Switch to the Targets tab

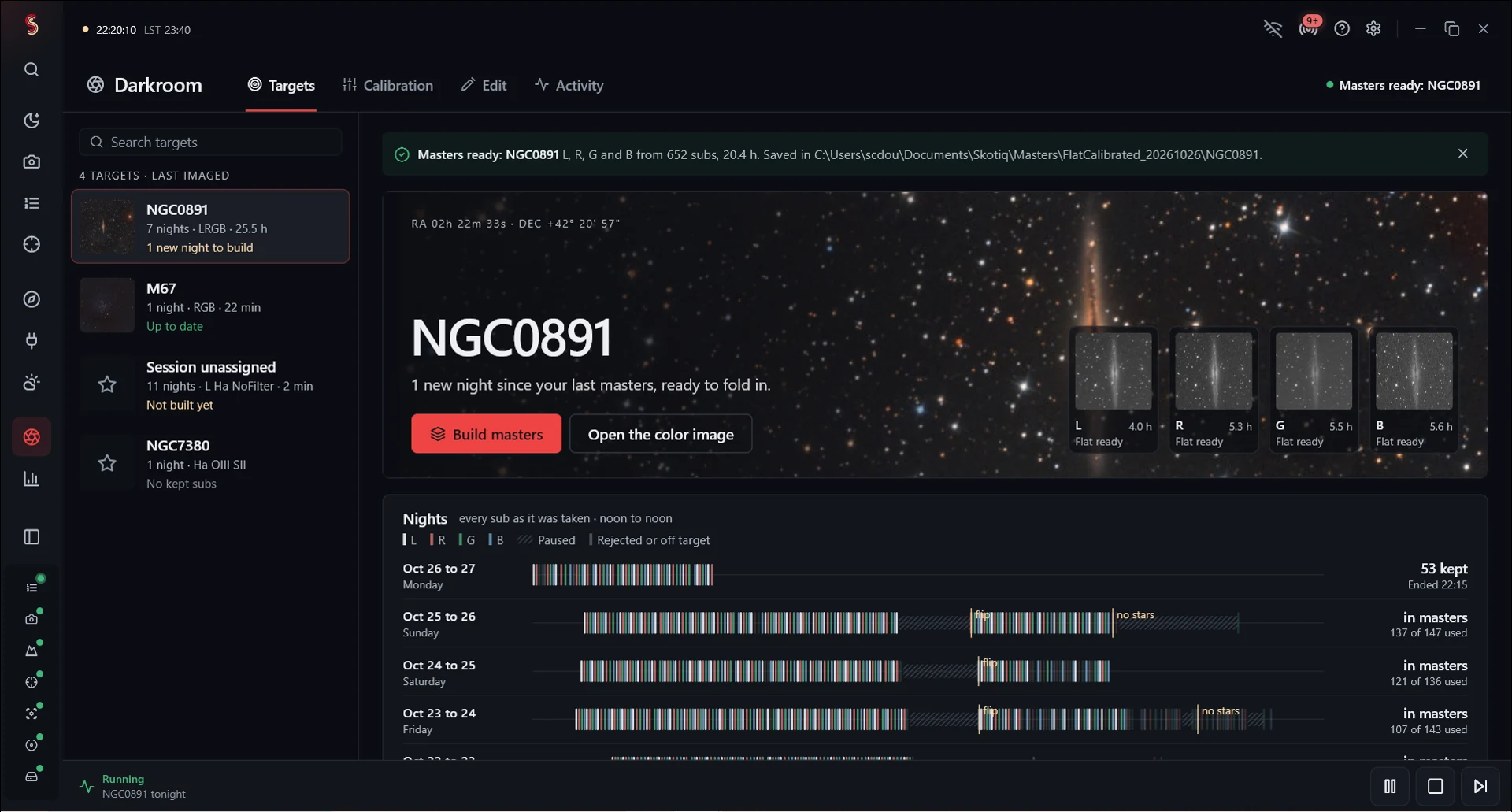[281, 85]
